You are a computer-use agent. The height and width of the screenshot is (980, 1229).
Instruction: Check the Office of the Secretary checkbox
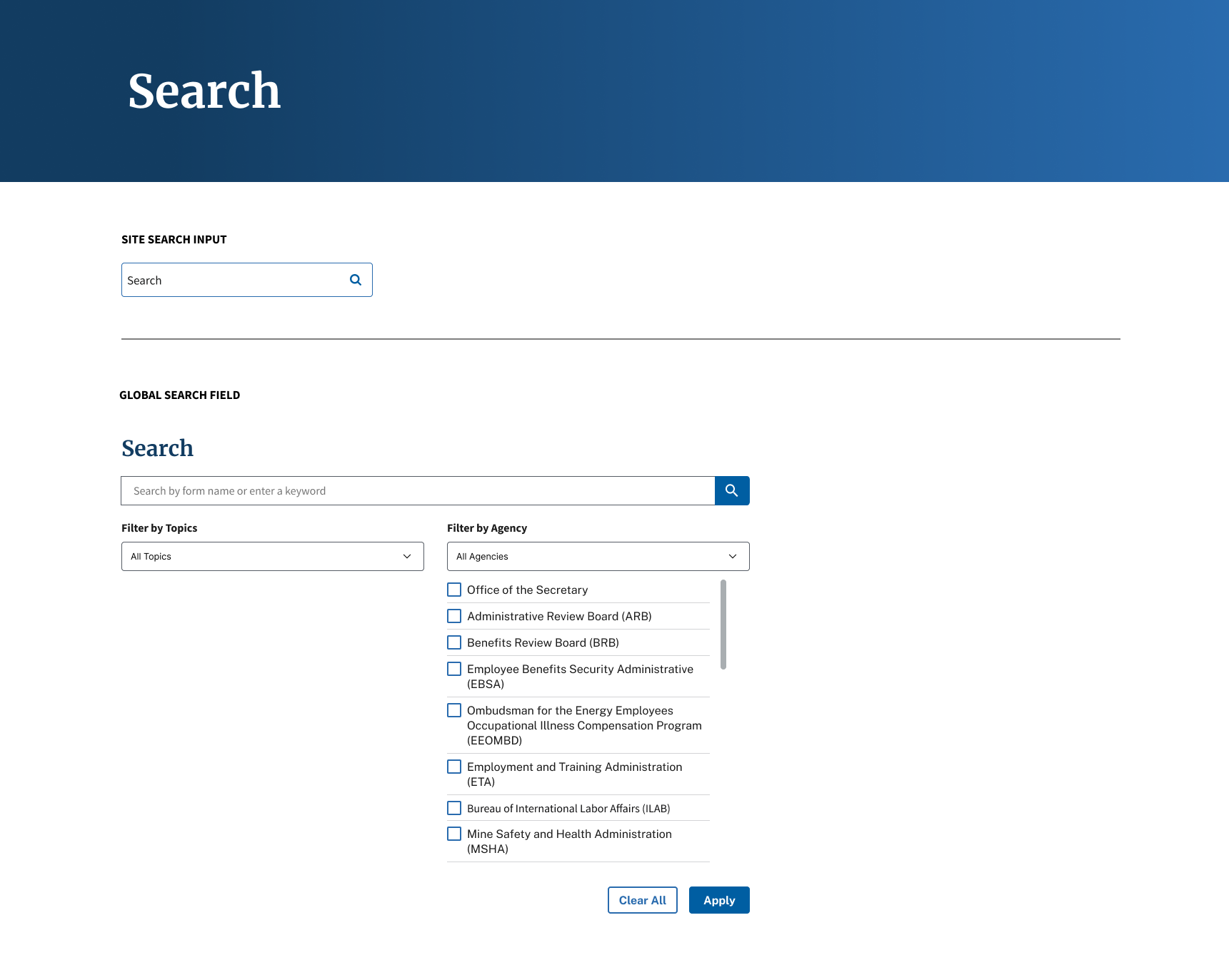click(454, 590)
